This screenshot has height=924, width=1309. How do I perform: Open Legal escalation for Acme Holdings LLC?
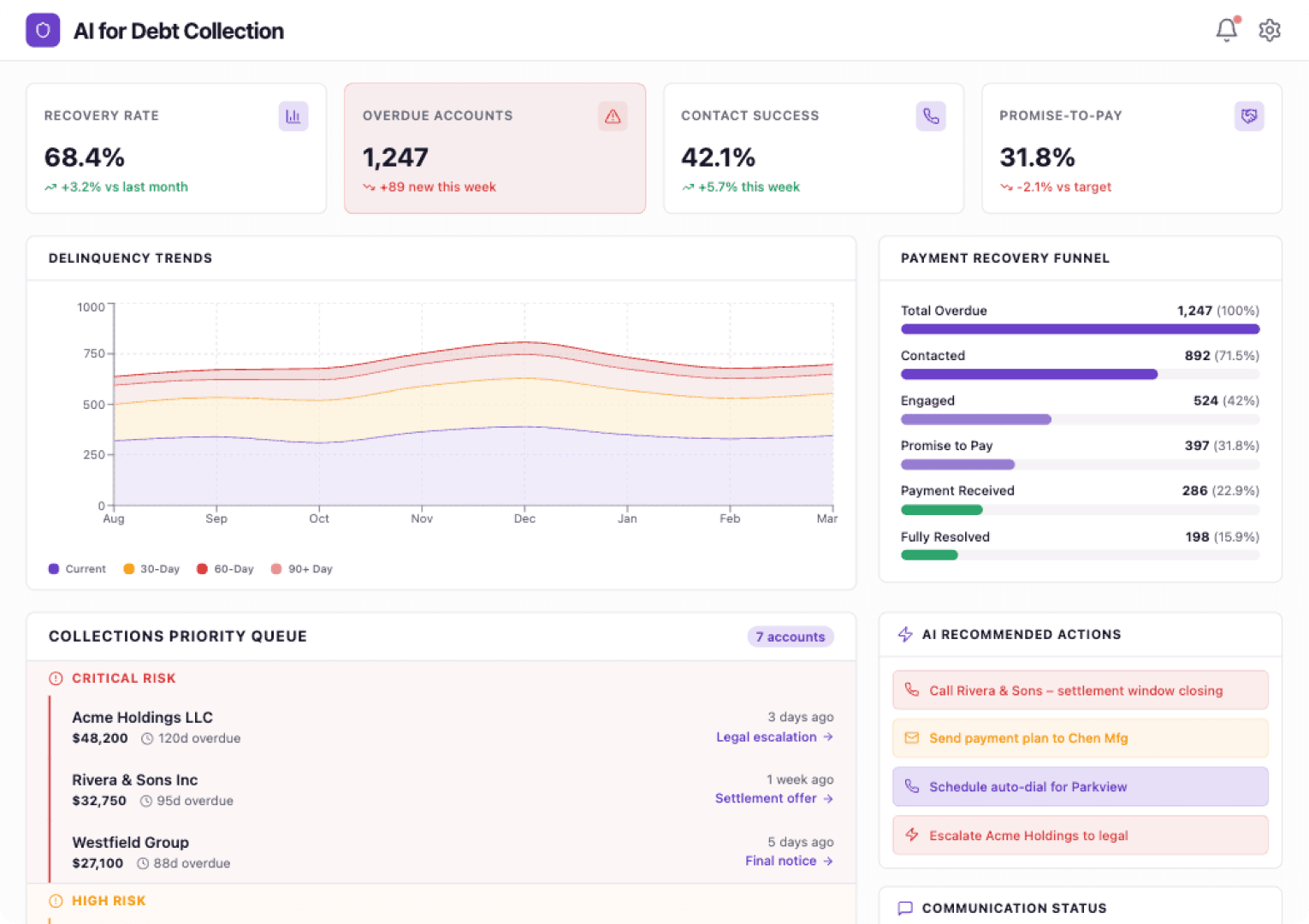coord(773,737)
